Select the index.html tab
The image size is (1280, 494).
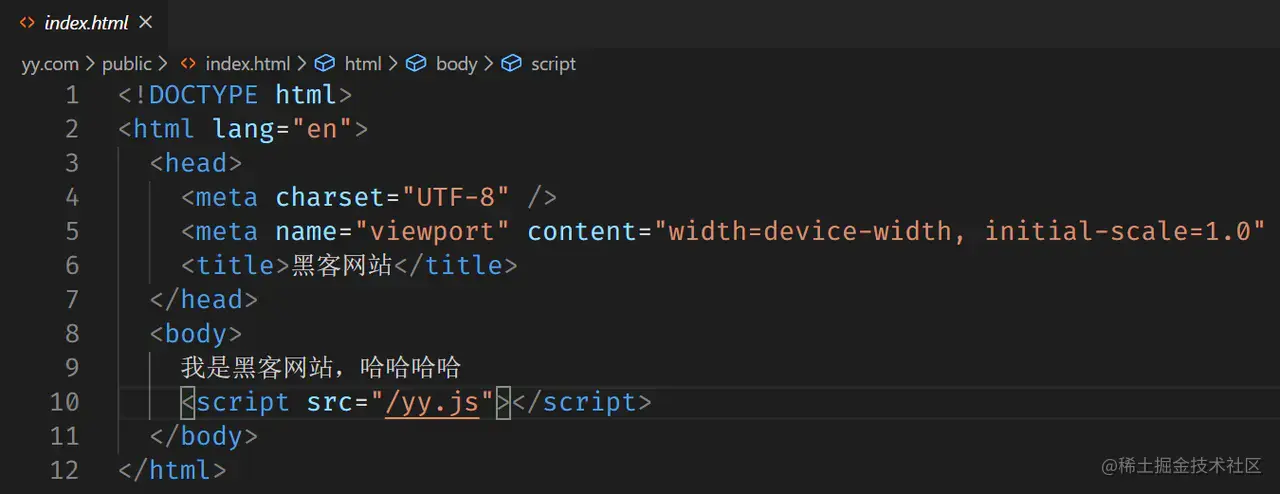click(x=84, y=22)
